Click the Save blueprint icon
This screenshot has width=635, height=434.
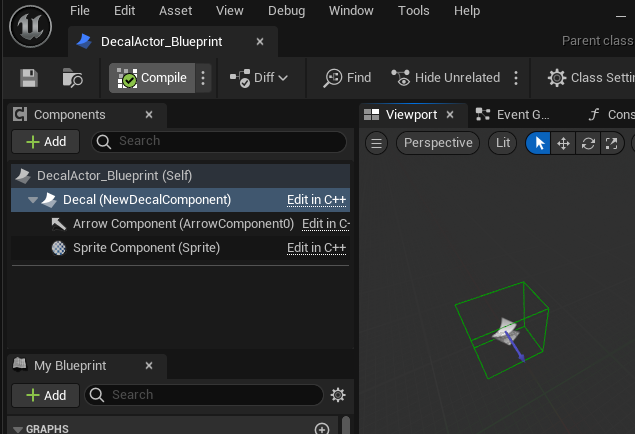(29, 78)
